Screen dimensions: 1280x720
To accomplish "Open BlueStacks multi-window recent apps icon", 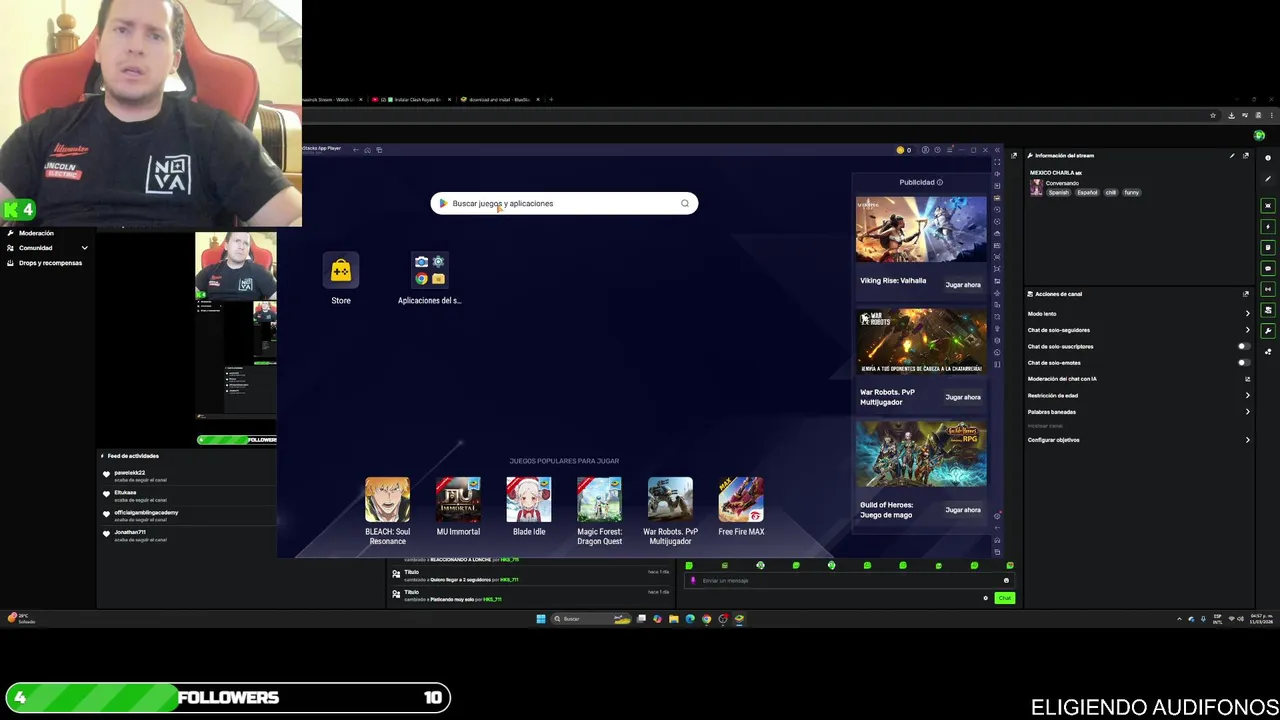I will [379, 150].
